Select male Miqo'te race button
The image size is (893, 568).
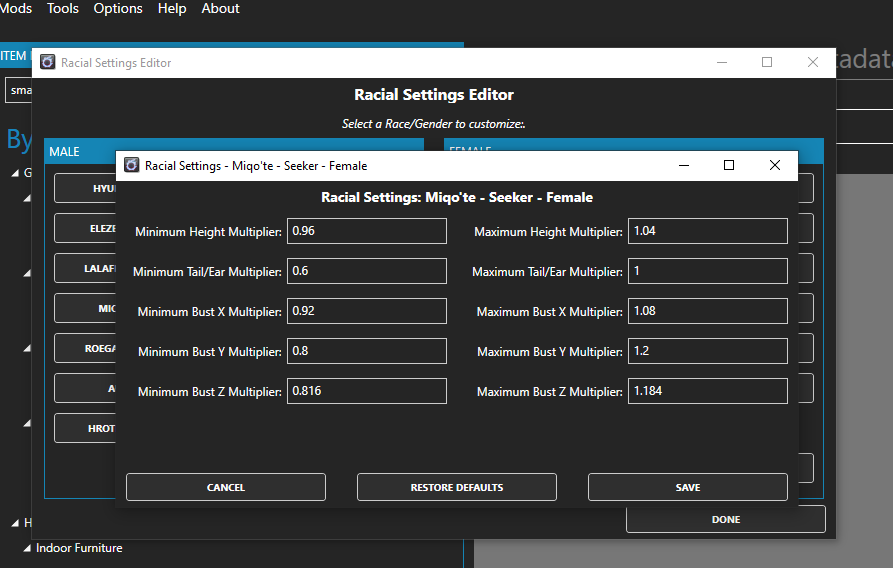85,308
